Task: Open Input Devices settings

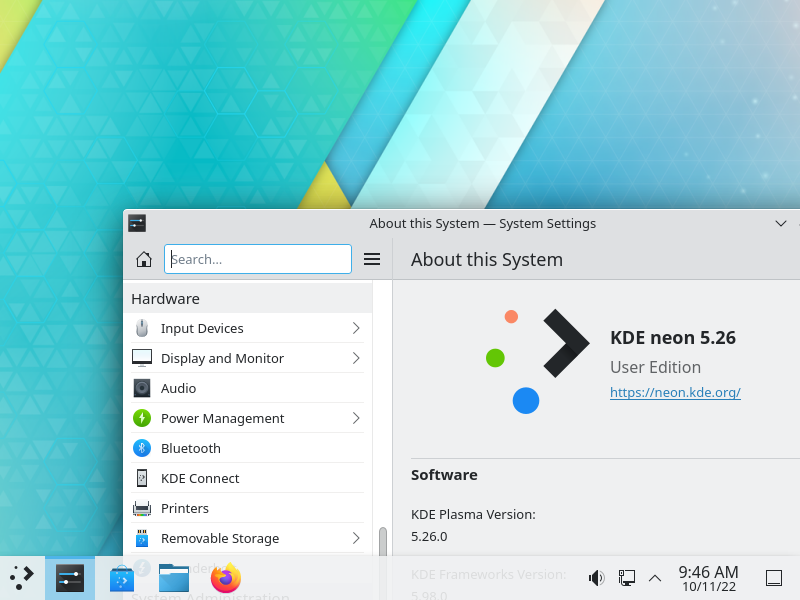Action: coord(247,328)
